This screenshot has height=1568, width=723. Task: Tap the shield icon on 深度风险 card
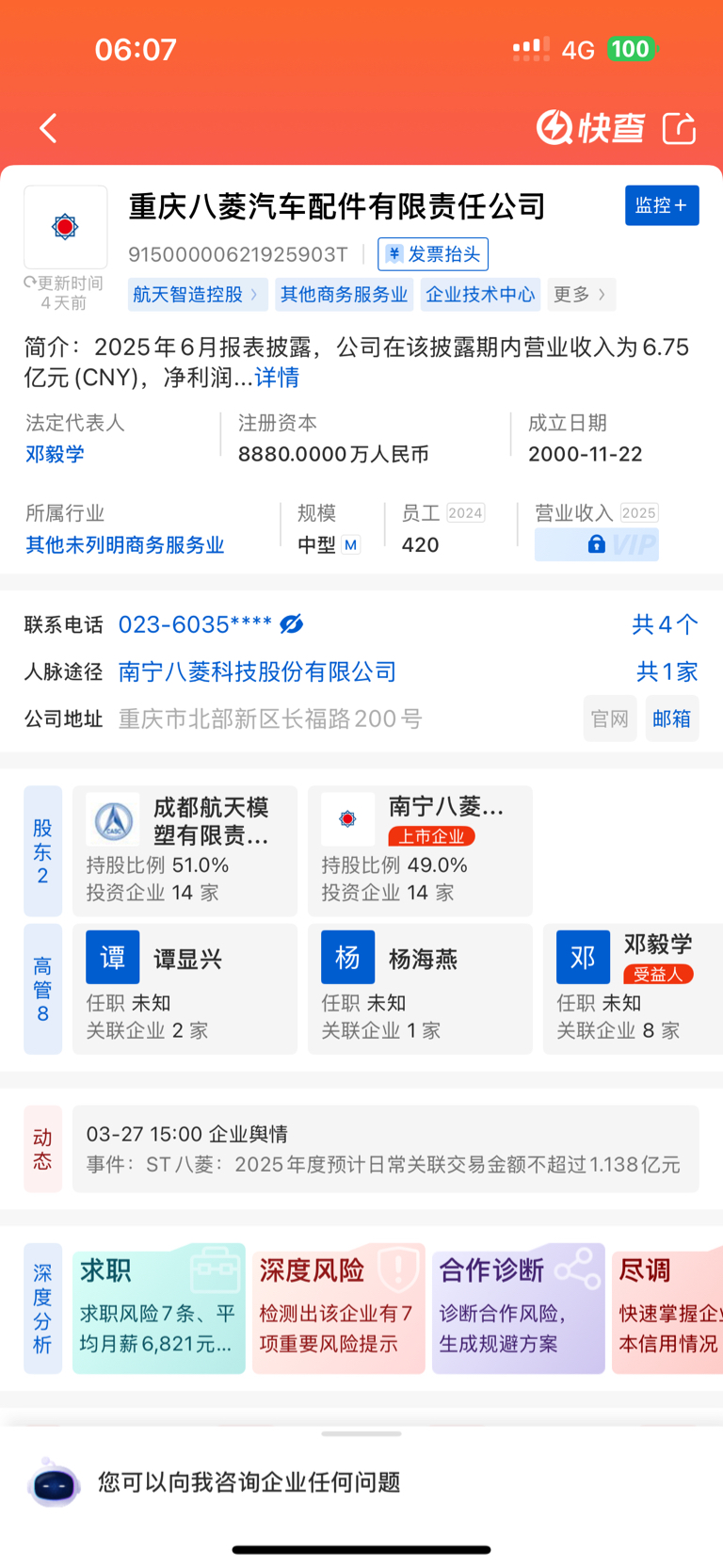pos(398,1268)
